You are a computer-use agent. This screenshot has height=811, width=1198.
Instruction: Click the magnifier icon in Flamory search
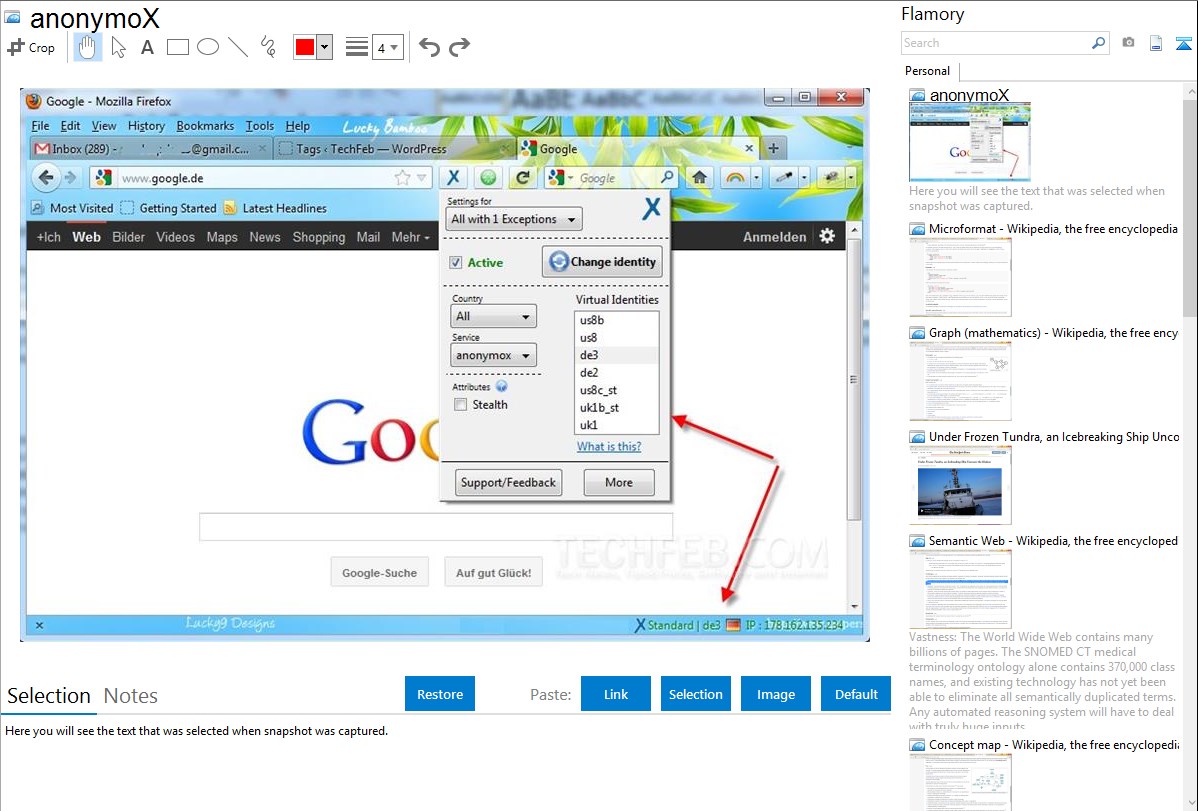1098,43
